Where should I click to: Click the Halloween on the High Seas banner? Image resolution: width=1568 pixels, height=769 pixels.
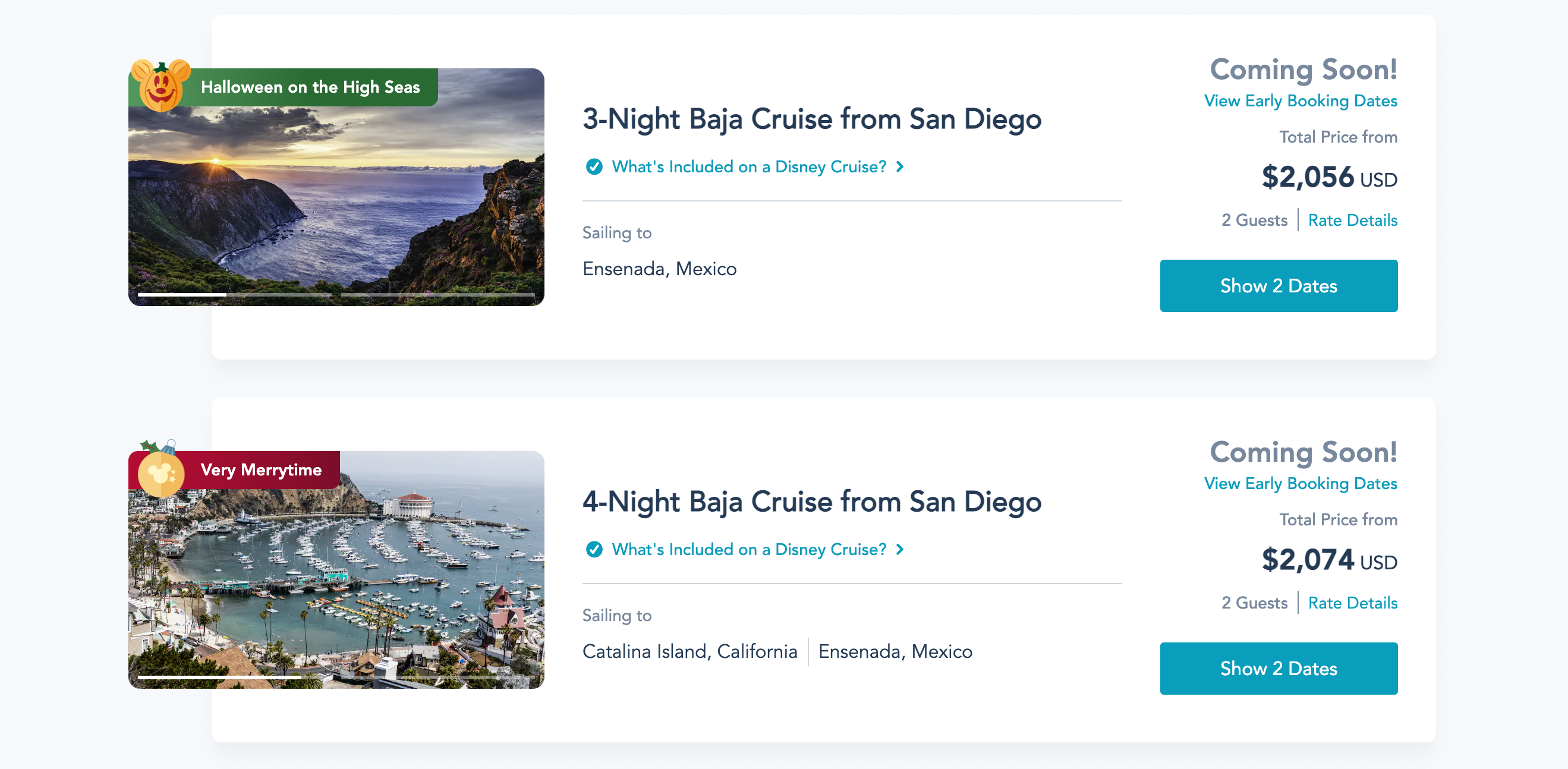tap(310, 87)
